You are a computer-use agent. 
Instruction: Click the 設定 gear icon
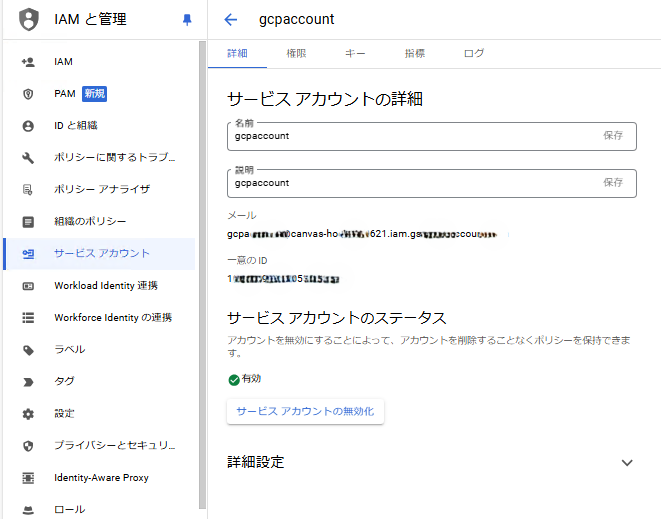(x=28, y=414)
